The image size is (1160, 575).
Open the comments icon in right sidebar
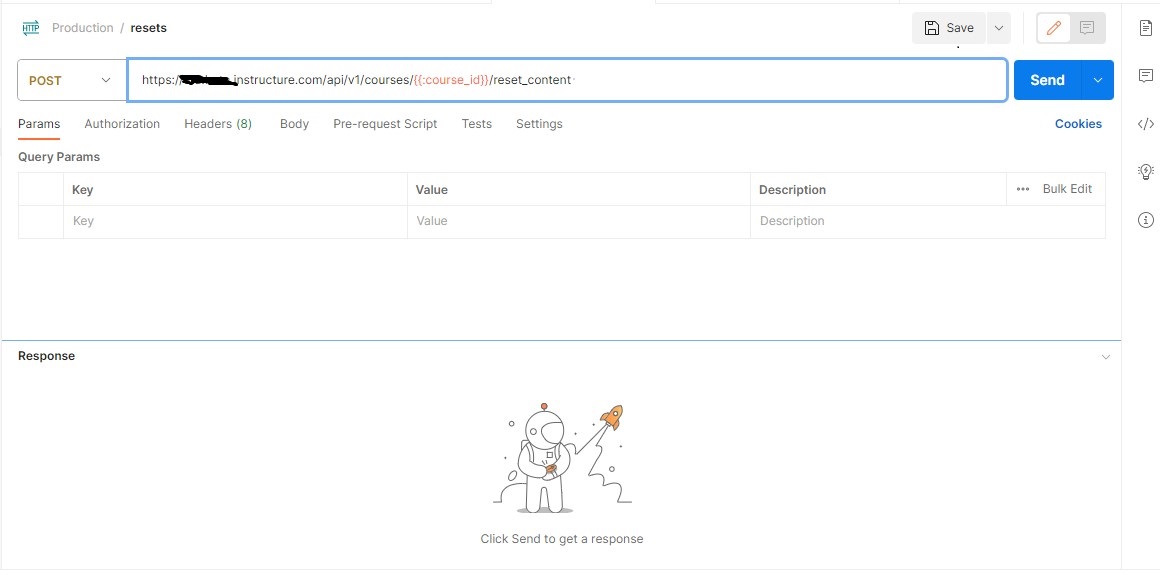(x=1145, y=75)
